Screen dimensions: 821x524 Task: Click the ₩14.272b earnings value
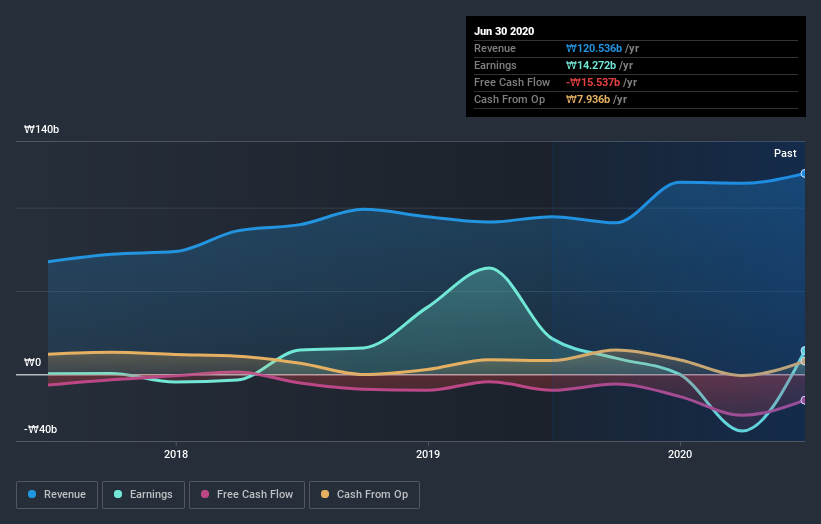pyautogui.click(x=591, y=65)
